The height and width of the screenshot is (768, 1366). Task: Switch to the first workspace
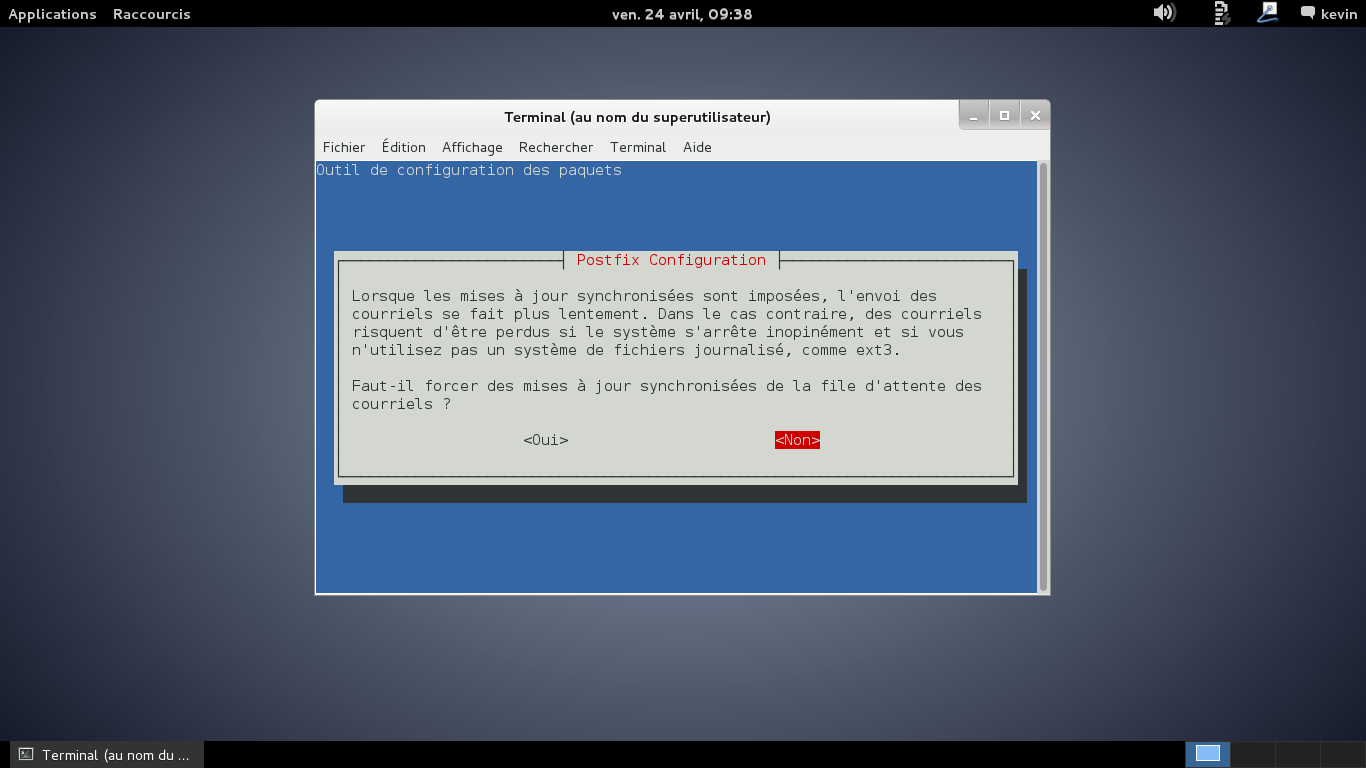click(1208, 754)
